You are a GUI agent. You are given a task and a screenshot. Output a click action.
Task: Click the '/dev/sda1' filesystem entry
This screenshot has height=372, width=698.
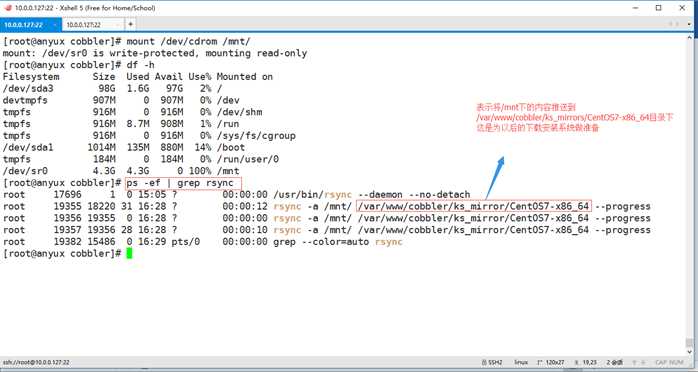28,147
